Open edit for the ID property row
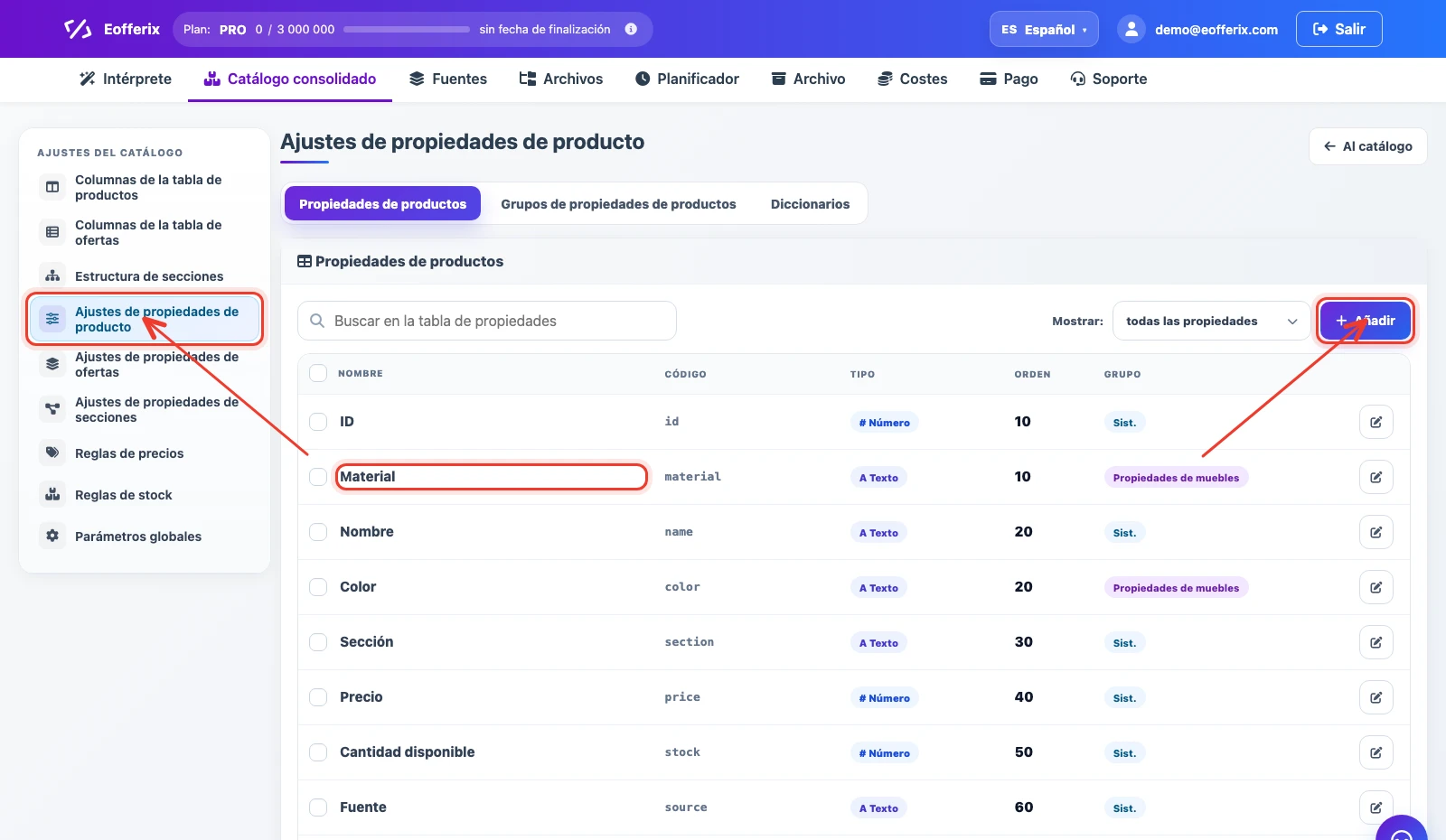The height and width of the screenshot is (840, 1446). 1376,422
